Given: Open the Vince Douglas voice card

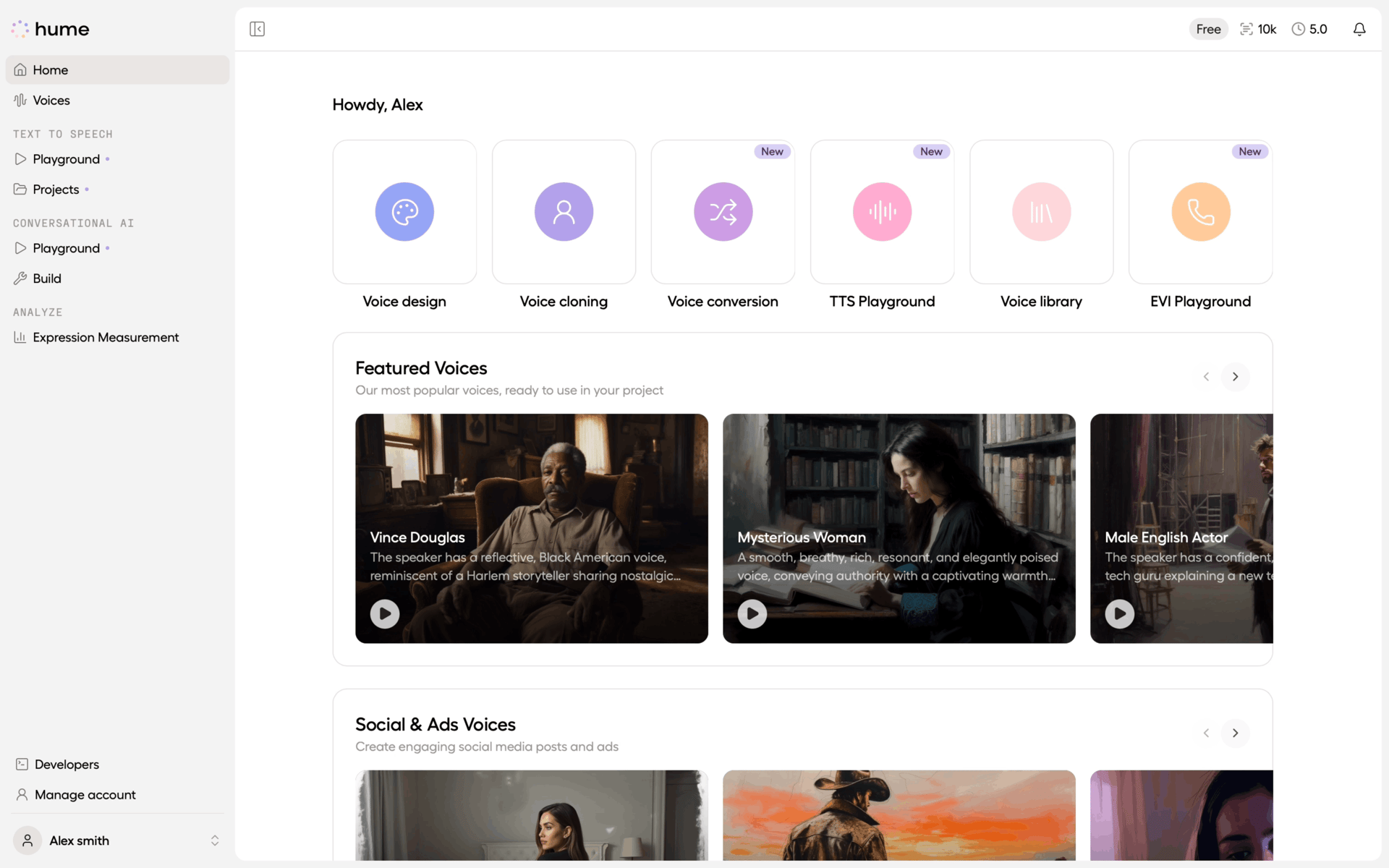Looking at the screenshot, I should click(x=532, y=528).
